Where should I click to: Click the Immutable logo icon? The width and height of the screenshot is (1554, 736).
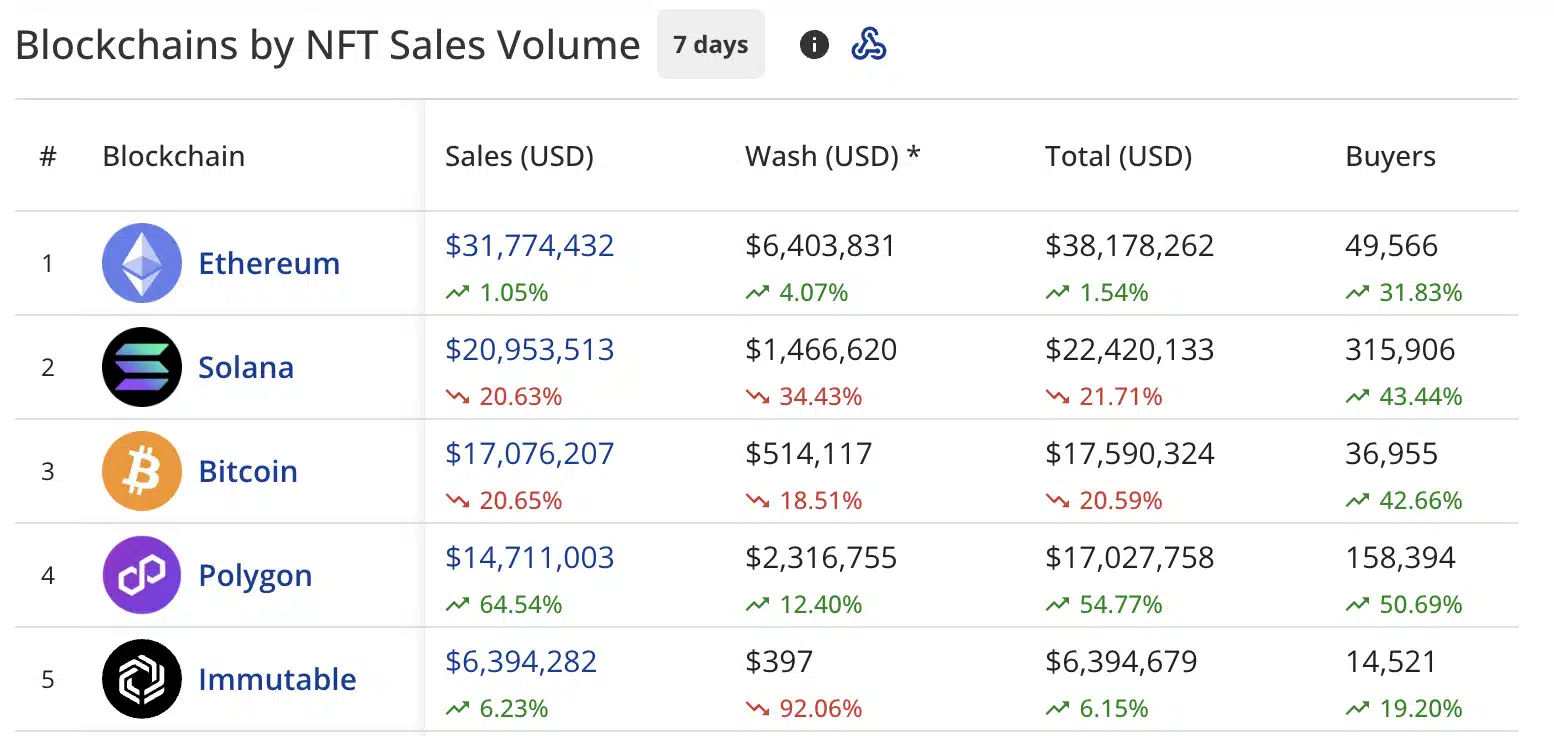pyautogui.click(x=142, y=679)
